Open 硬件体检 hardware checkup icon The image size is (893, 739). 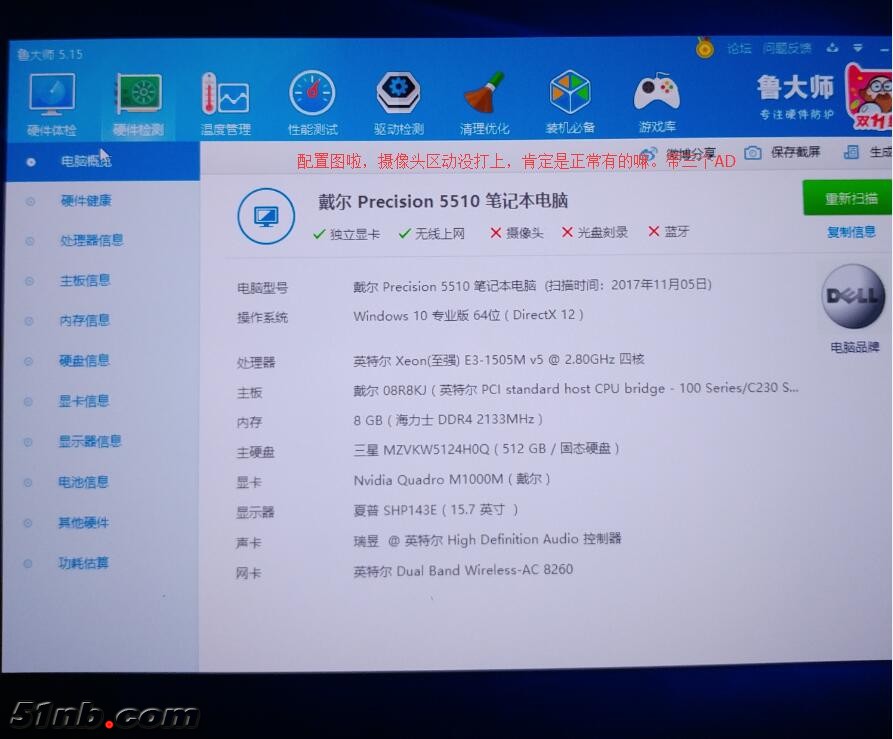pos(51,95)
